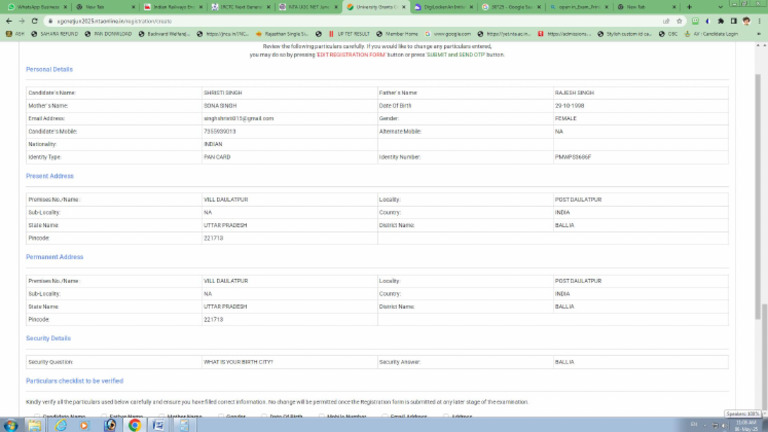
Task: Click the Personal Details heading
Action: [49, 70]
